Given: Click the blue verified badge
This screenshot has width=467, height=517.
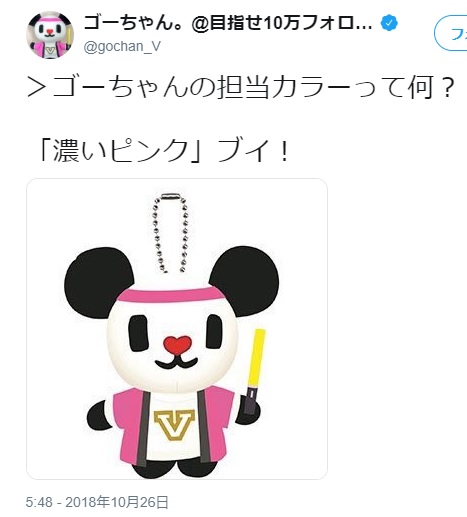Looking at the screenshot, I should point(389,23).
